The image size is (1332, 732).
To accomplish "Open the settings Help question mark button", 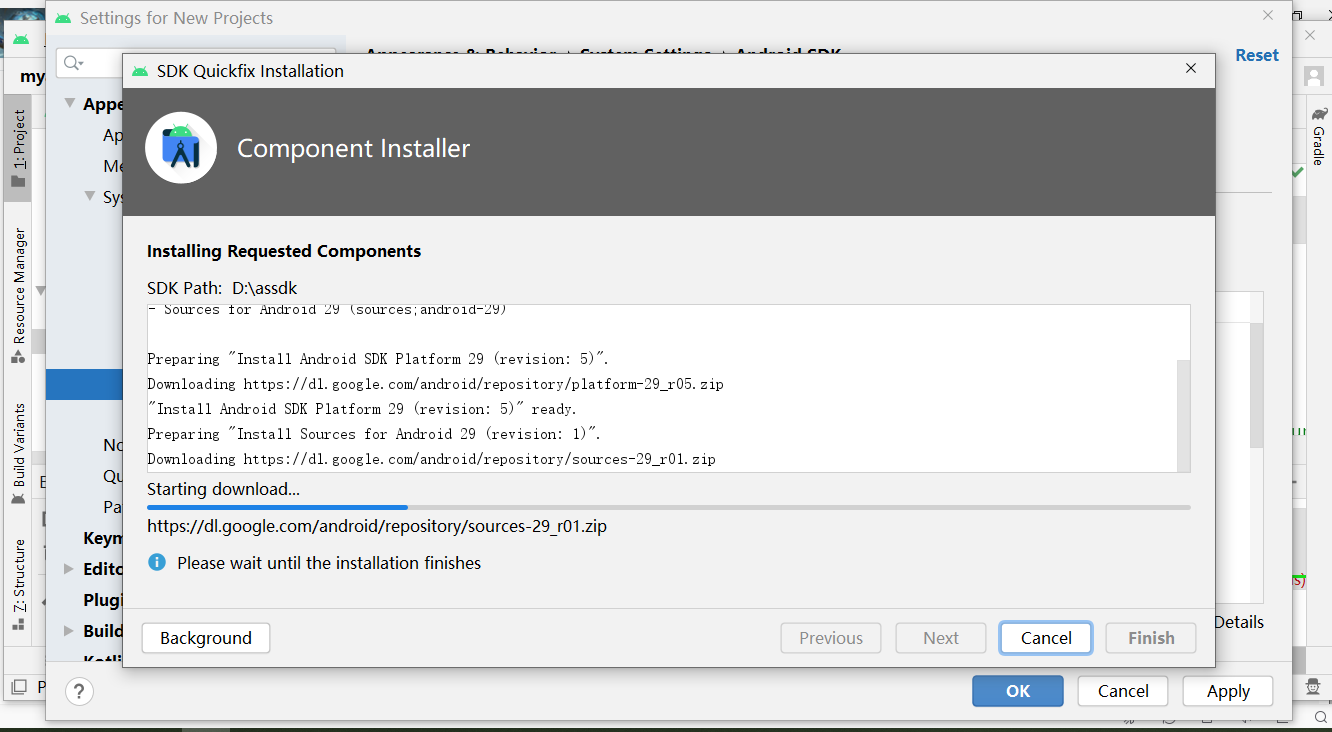I will click(79, 691).
